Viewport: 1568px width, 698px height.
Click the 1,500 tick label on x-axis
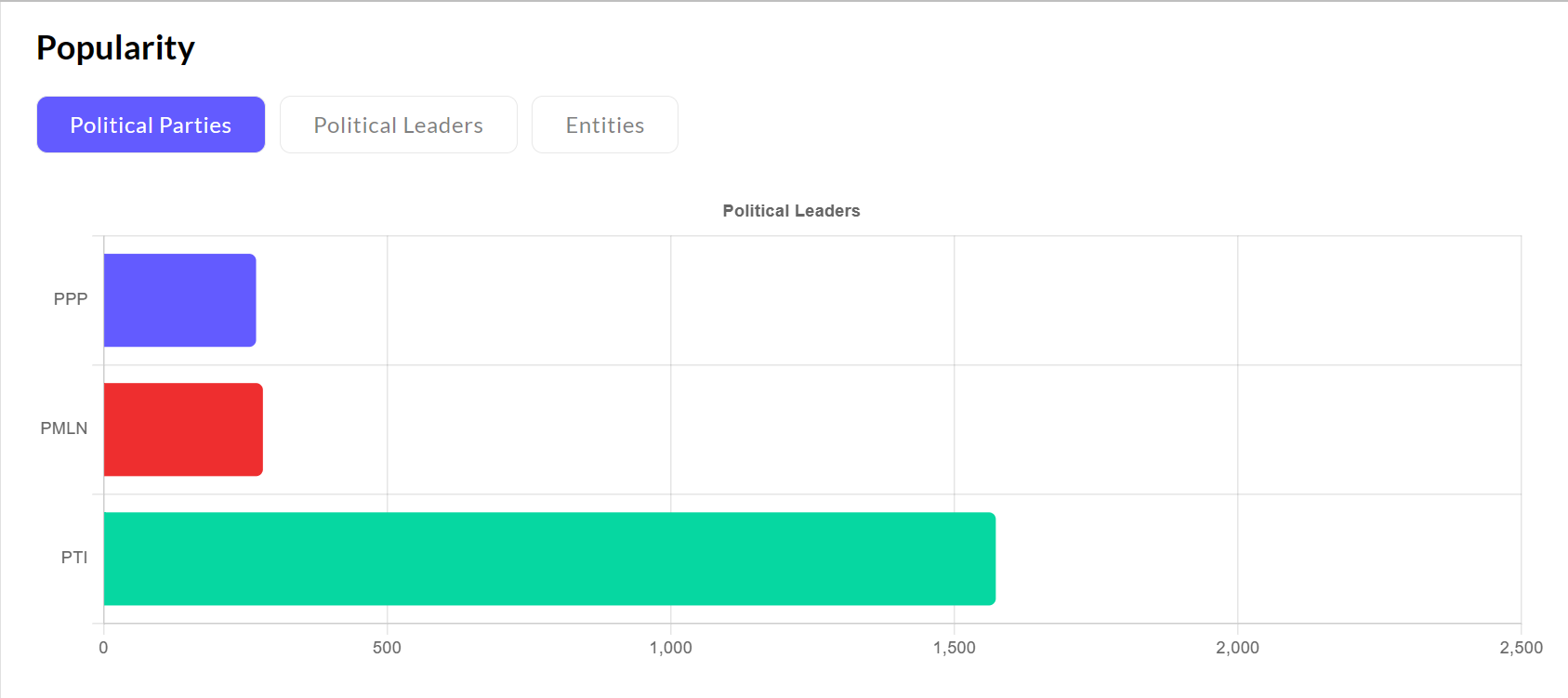coord(954,648)
